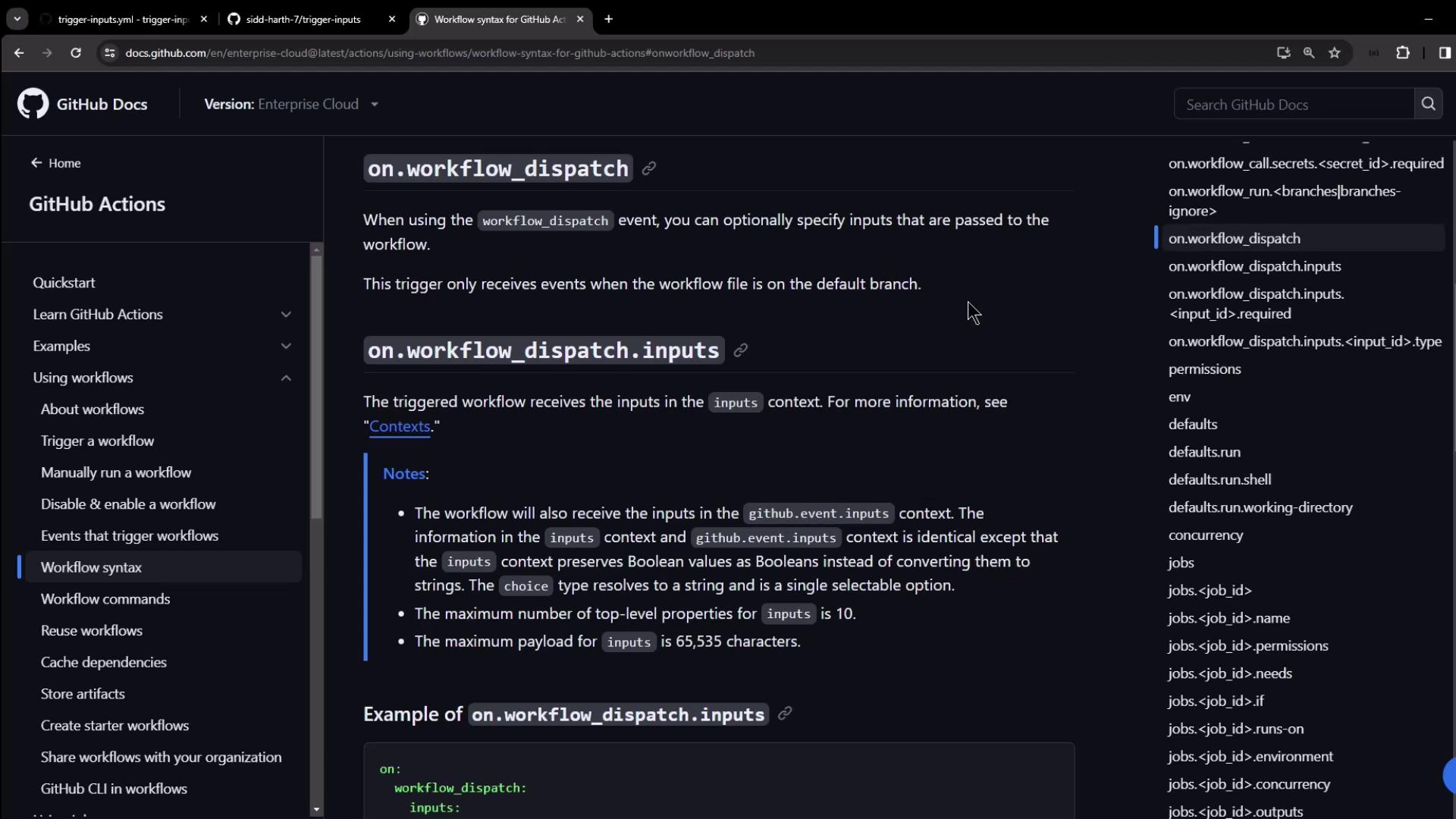Screen dimensions: 1456x819
Task: Click the left sidebar scrollbar down arrow
Action: tap(316, 810)
